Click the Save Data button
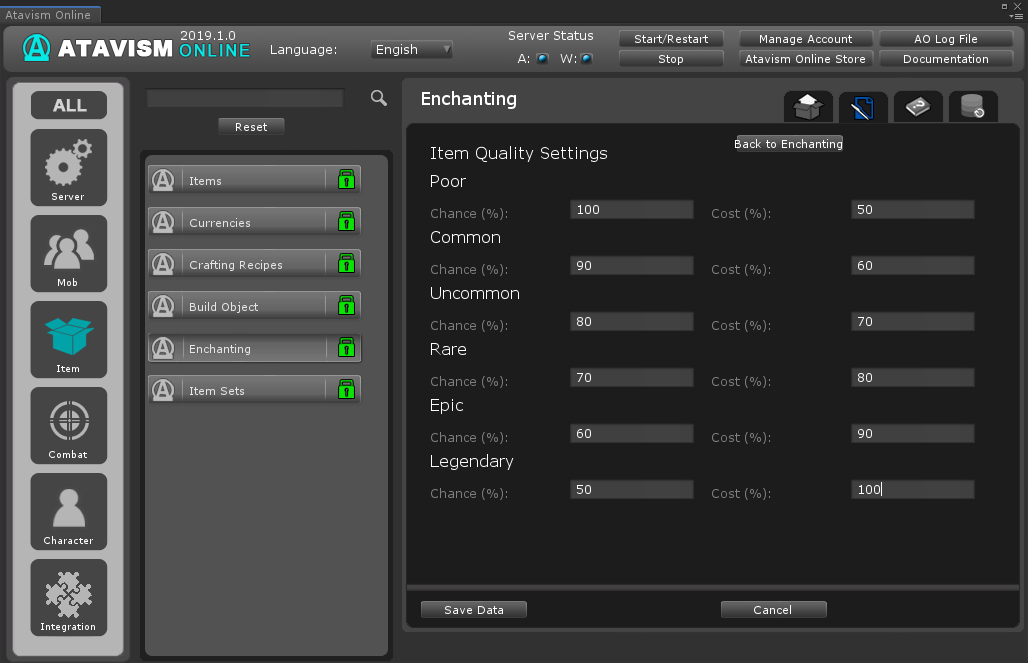The width and height of the screenshot is (1028, 663). [x=473, y=609]
